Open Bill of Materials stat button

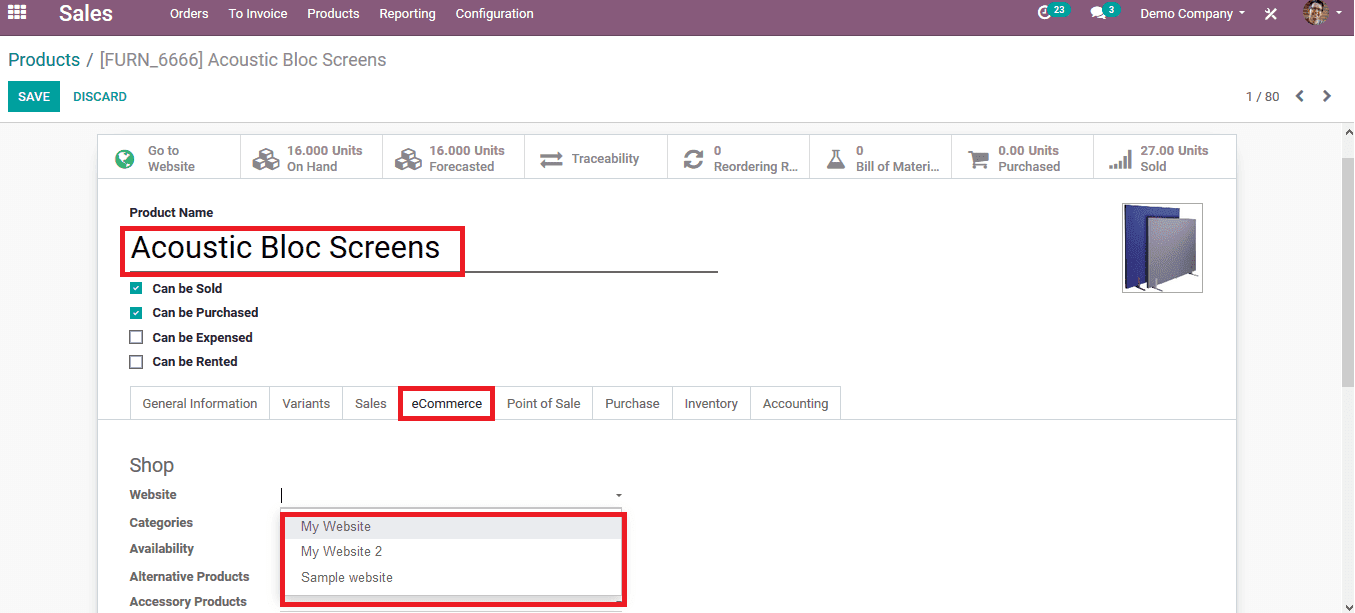tap(880, 158)
